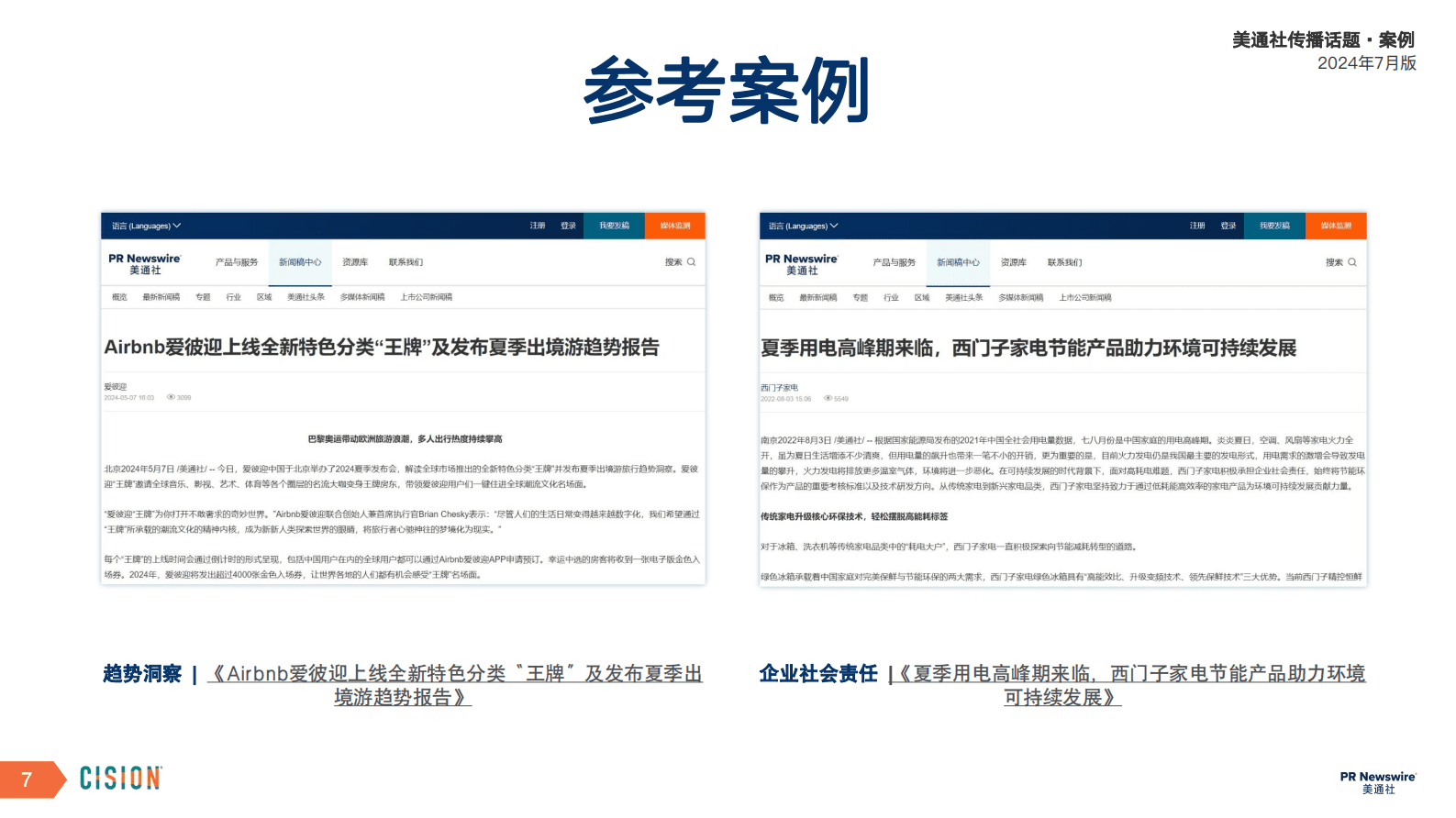This screenshot has width=1456, height=818.
Task: Click the 2024年7月版 edition text
Action: point(1367,63)
